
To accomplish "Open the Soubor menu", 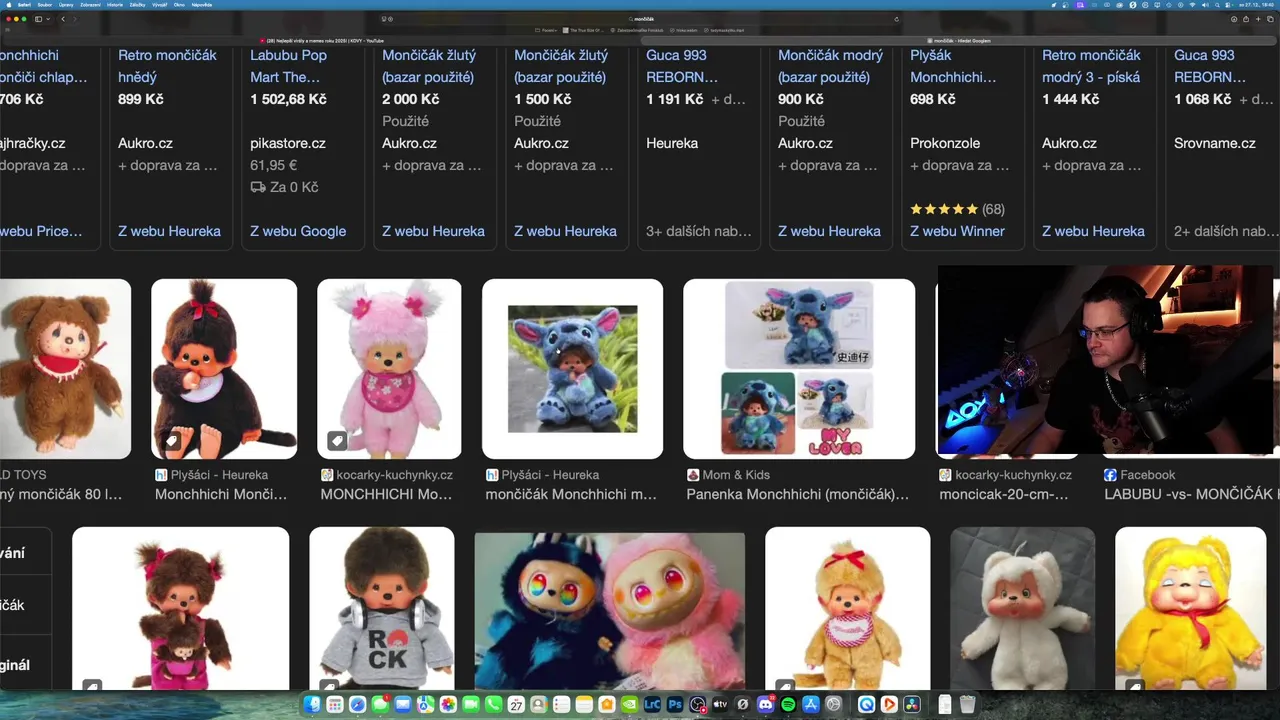I will point(45,5).
